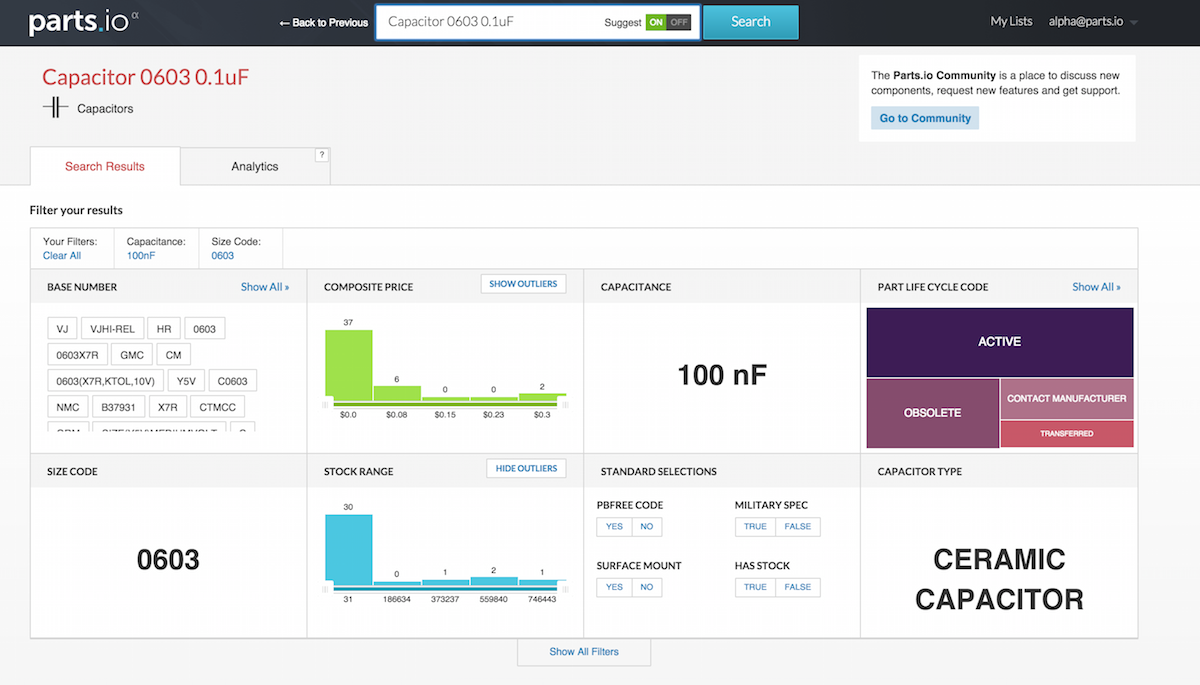Click the 0603 size code value
The height and width of the screenshot is (685, 1200).
click(168, 560)
